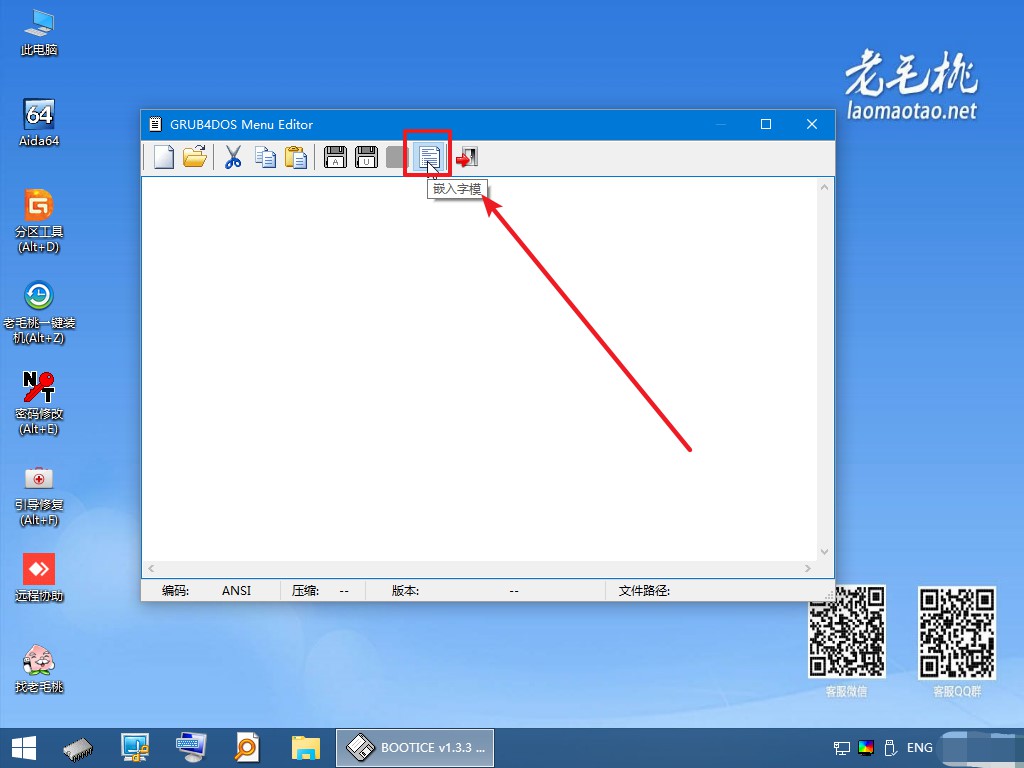Image resolution: width=1024 pixels, height=768 pixels.
Task: Click the computer keyboard taskbar icon
Action: (x=191, y=748)
